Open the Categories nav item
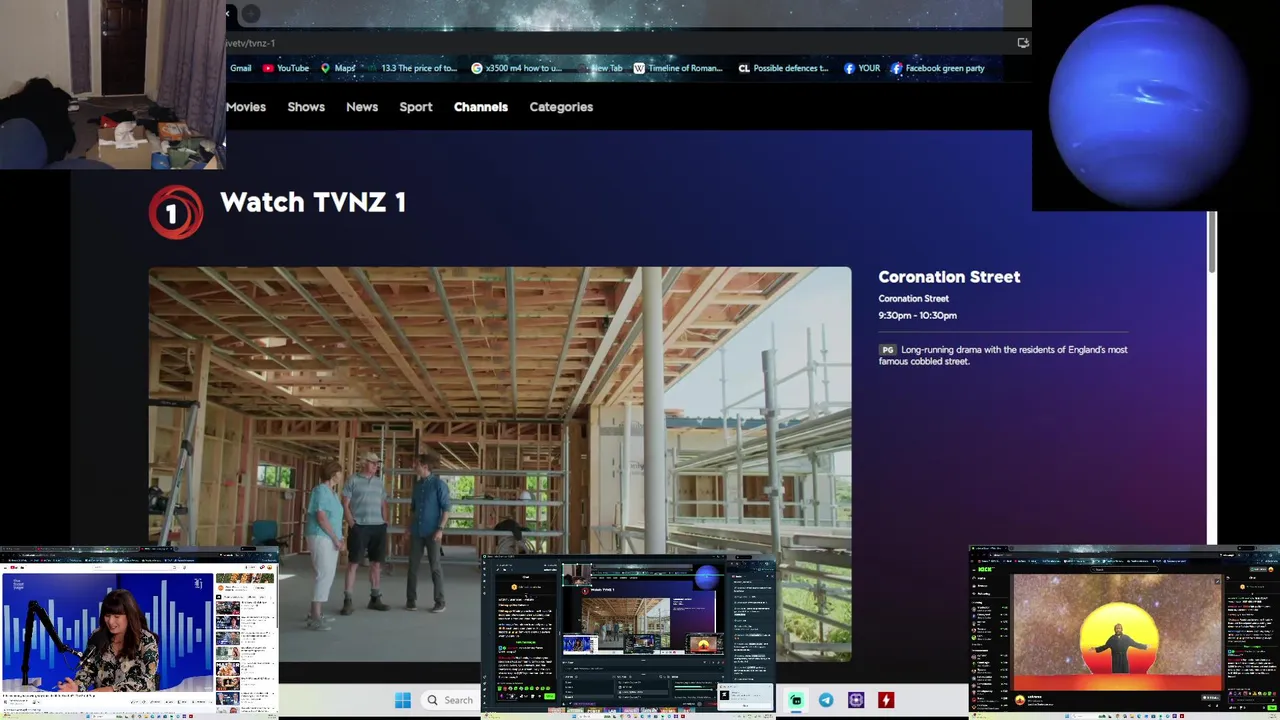This screenshot has height=720, width=1280. [x=561, y=107]
